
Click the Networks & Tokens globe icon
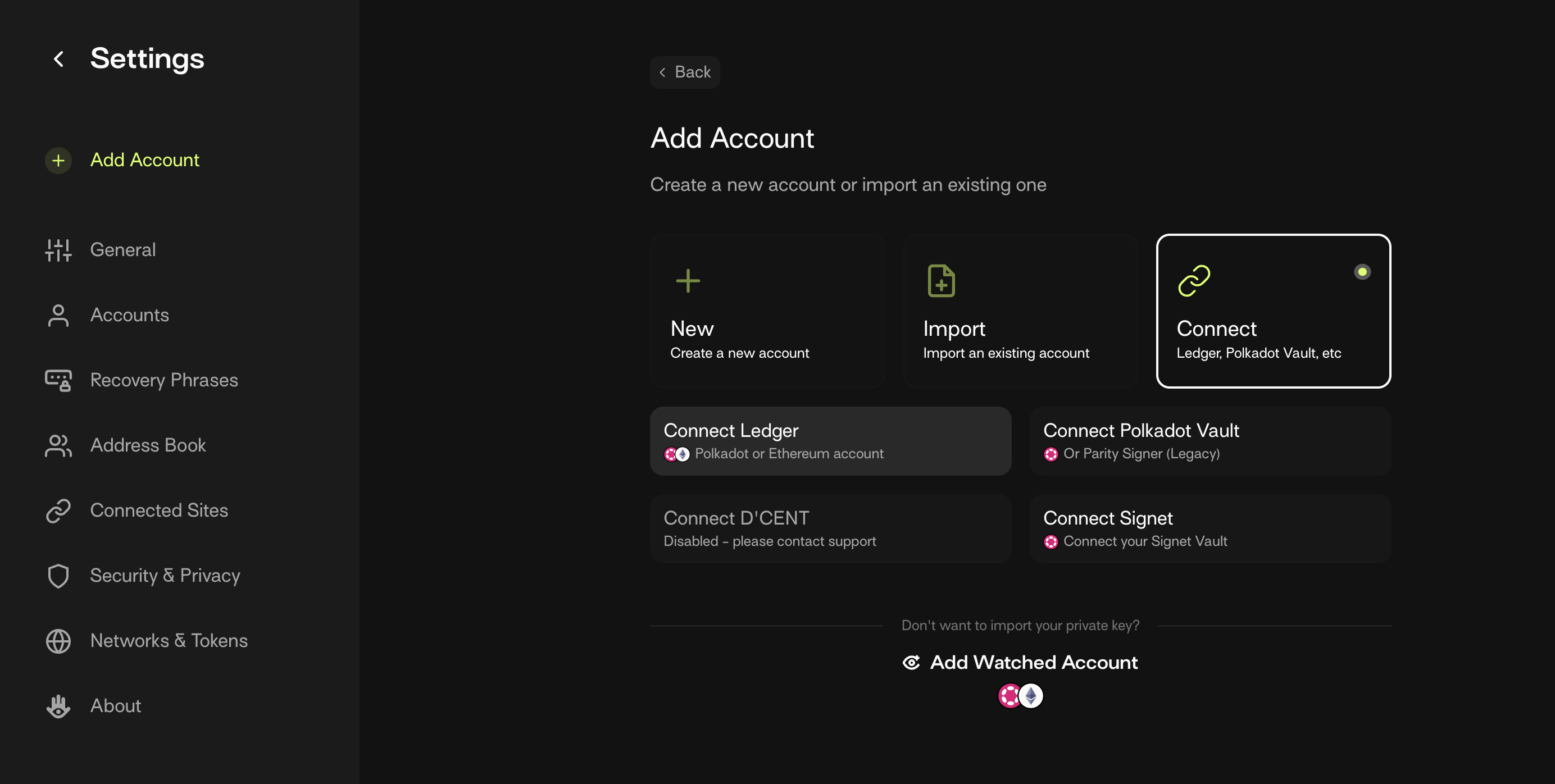(x=58, y=641)
